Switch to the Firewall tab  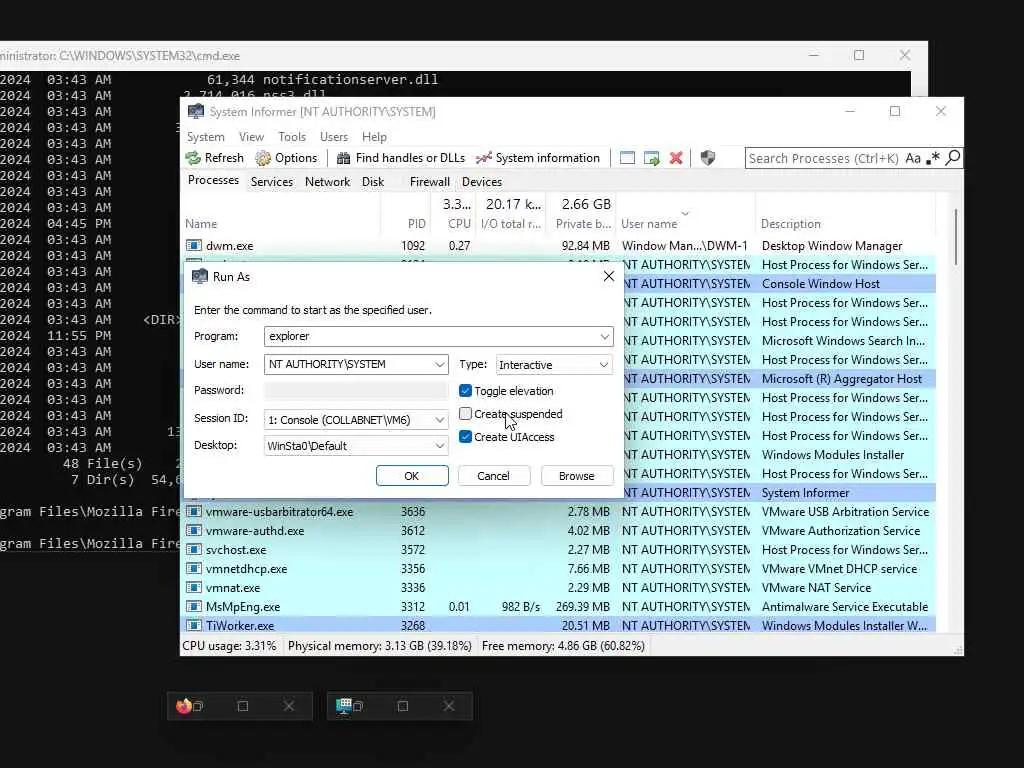click(x=430, y=182)
